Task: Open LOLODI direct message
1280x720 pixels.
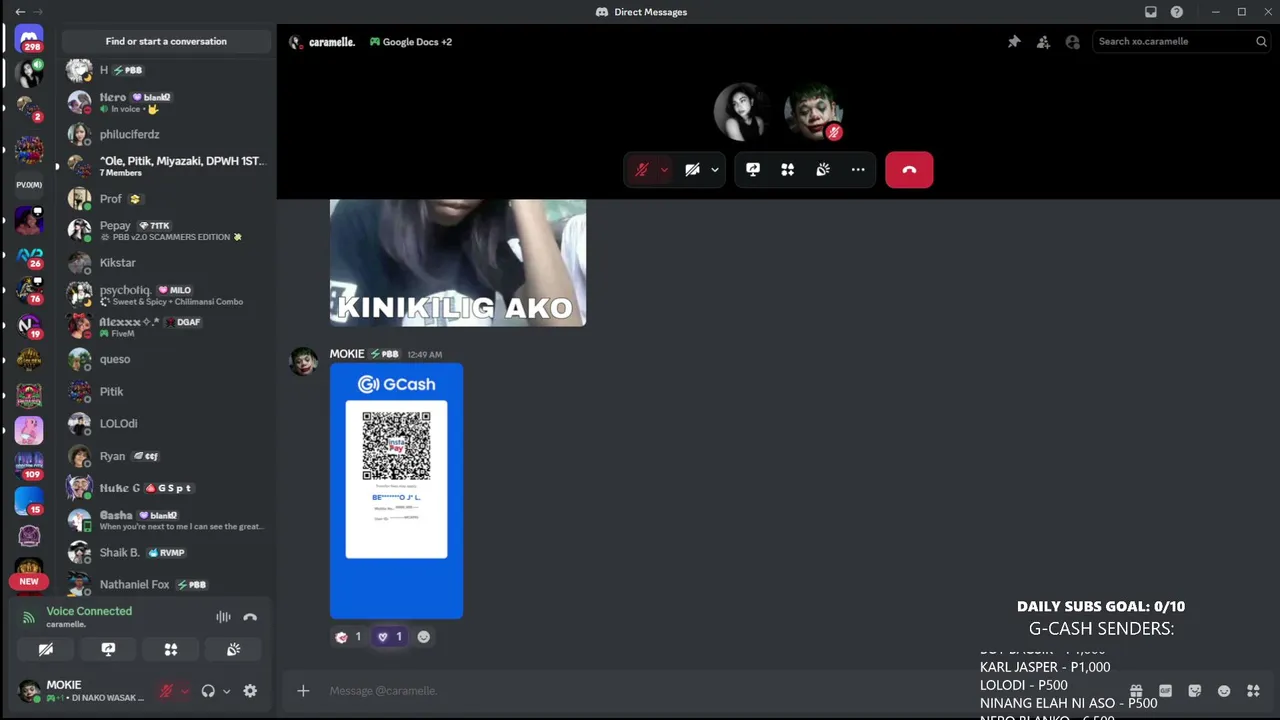Action: point(166,424)
